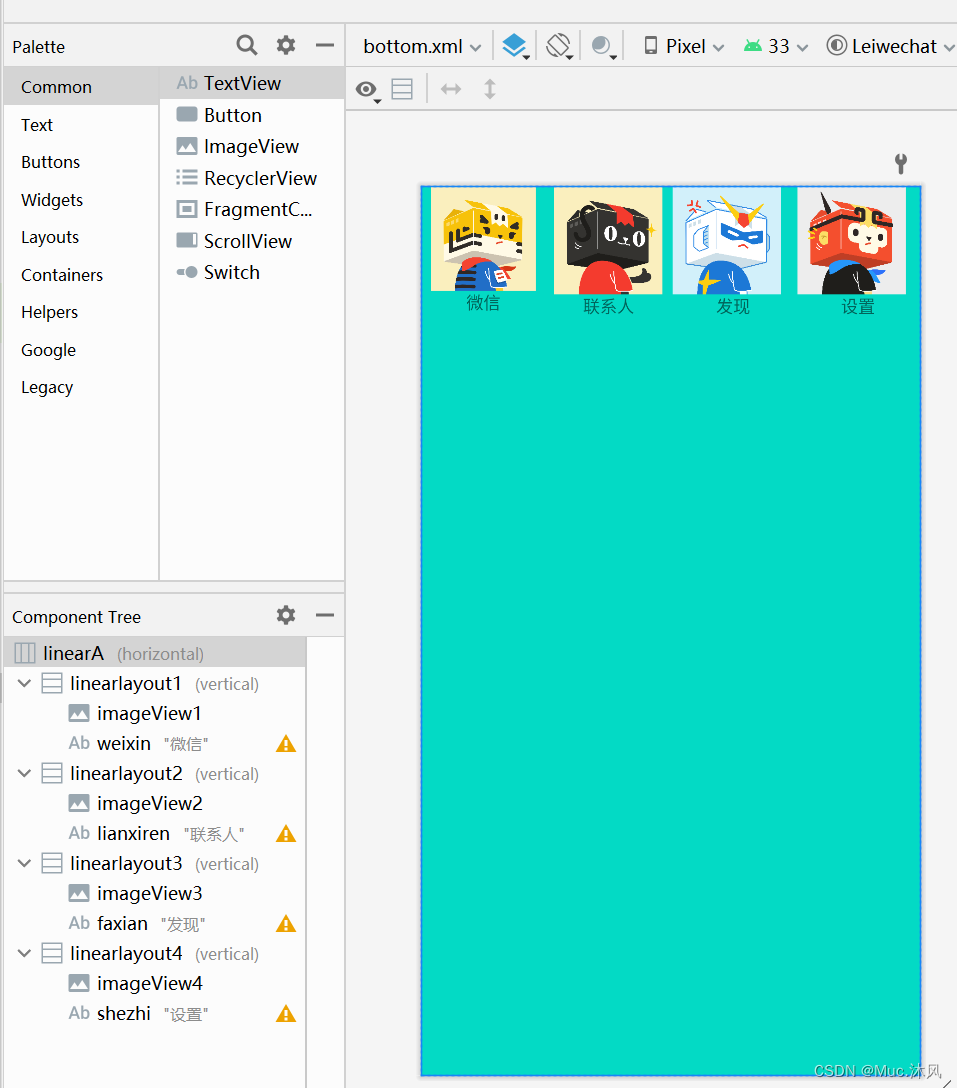Screen dimensions: 957x1088
Task: Open the Pixel device dropdown
Action: click(684, 46)
